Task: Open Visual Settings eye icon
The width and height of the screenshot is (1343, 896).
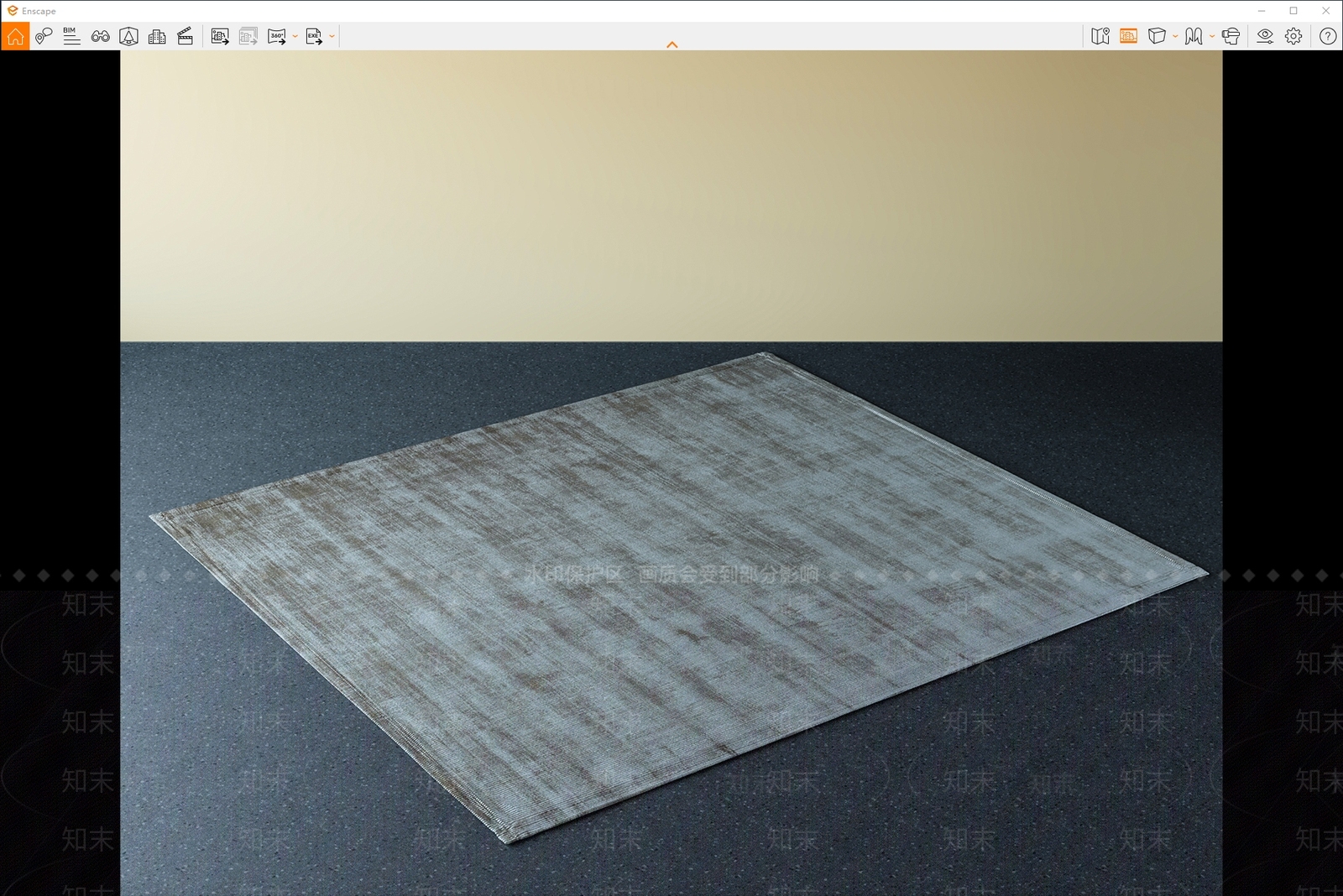Action: click(1265, 36)
